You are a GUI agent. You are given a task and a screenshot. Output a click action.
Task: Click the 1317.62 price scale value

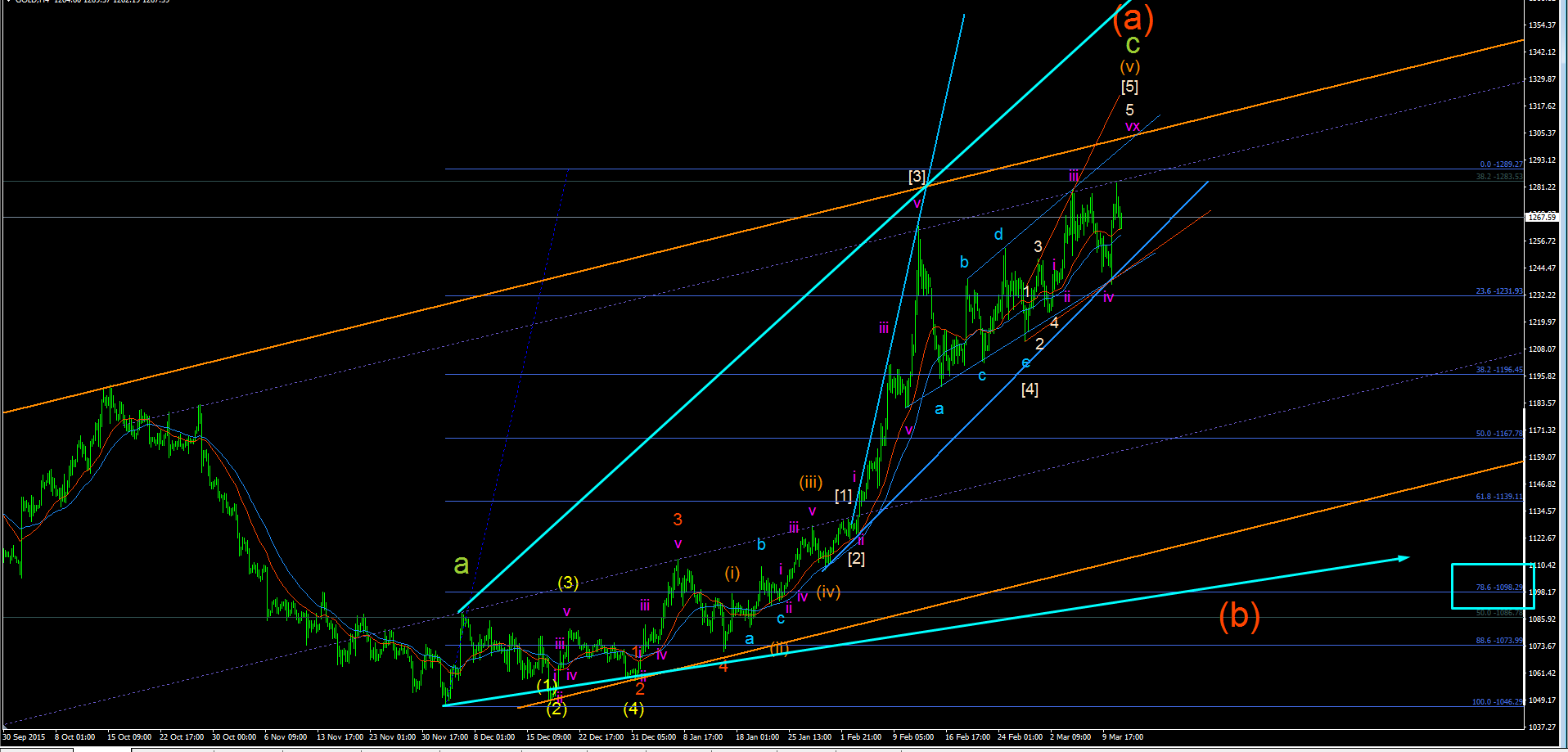(1543, 106)
